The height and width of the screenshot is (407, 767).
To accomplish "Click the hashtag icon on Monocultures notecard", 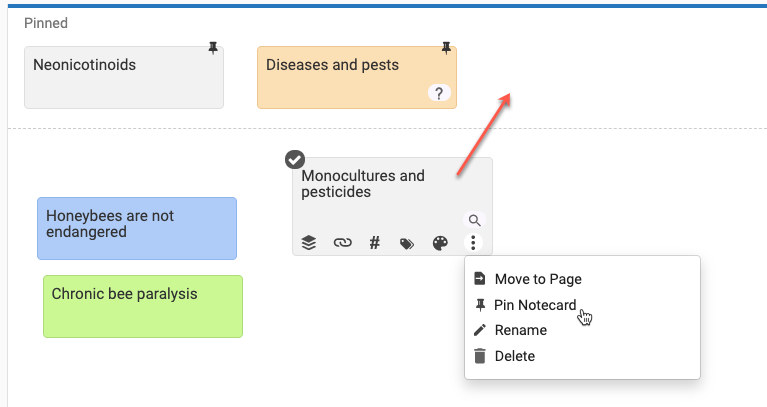I will tap(375, 242).
